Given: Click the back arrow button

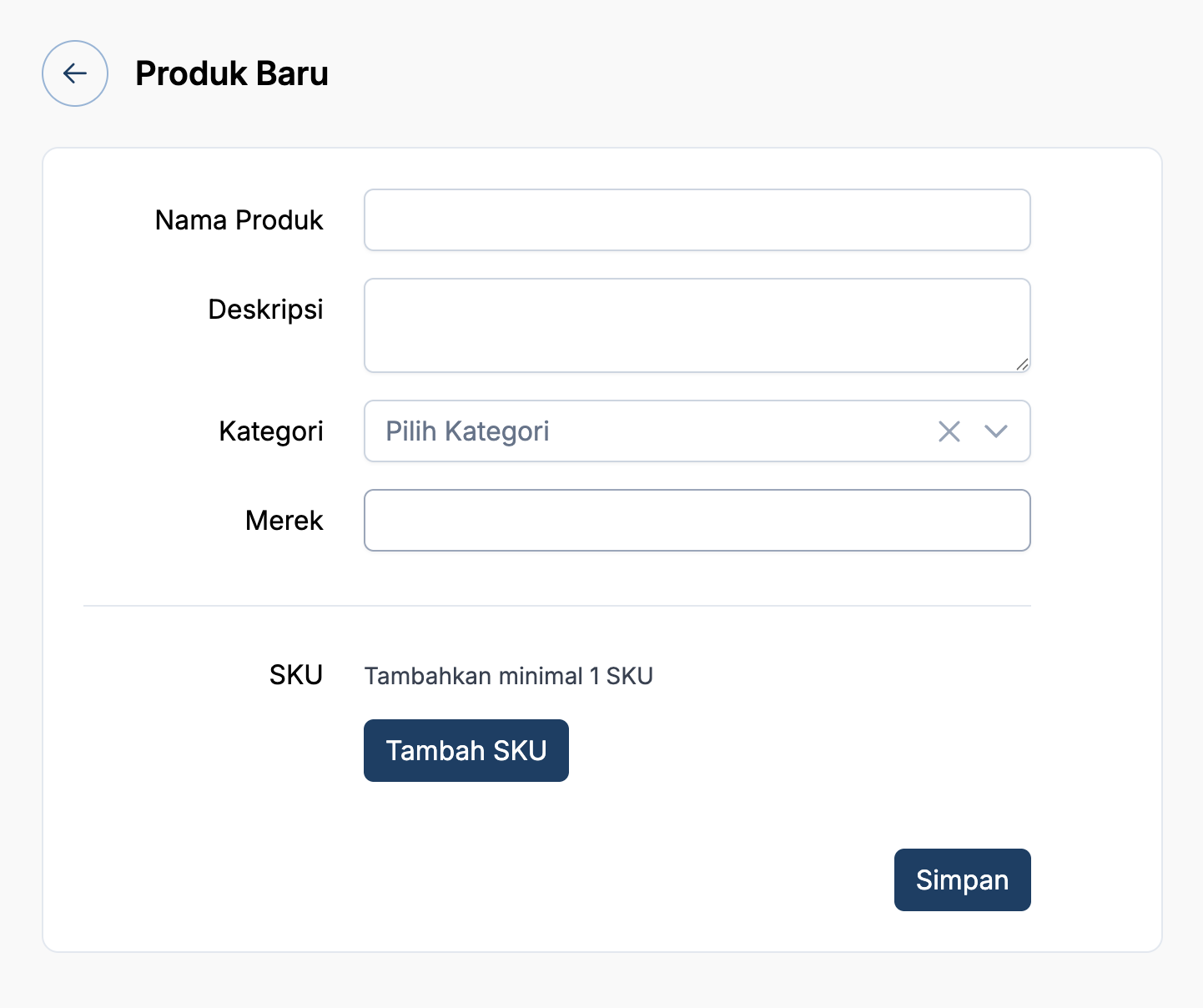Looking at the screenshot, I should (x=75, y=73).
